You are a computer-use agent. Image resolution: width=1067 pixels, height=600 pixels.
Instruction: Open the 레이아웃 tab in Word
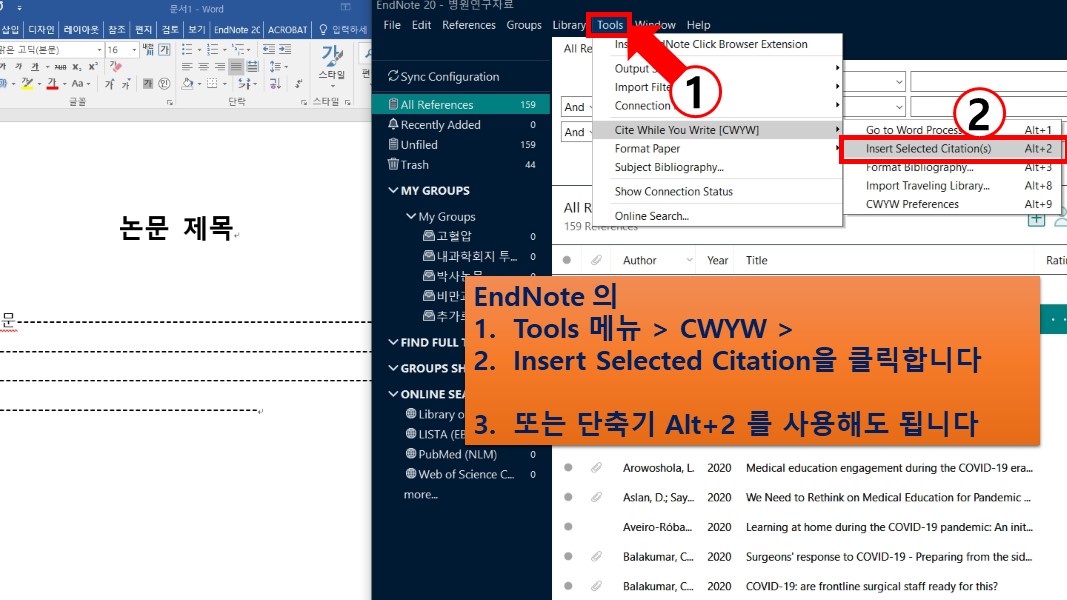[81, 29]
